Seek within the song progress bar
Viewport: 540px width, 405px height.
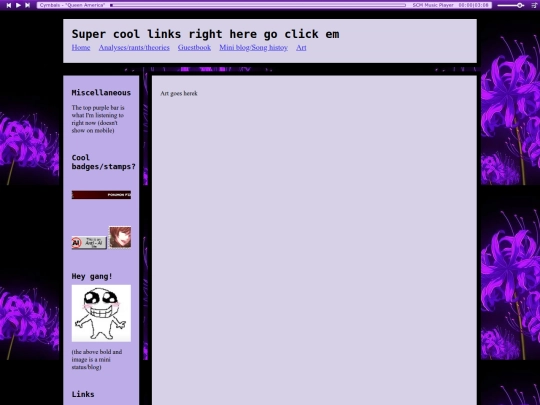(x=258, y=5)
